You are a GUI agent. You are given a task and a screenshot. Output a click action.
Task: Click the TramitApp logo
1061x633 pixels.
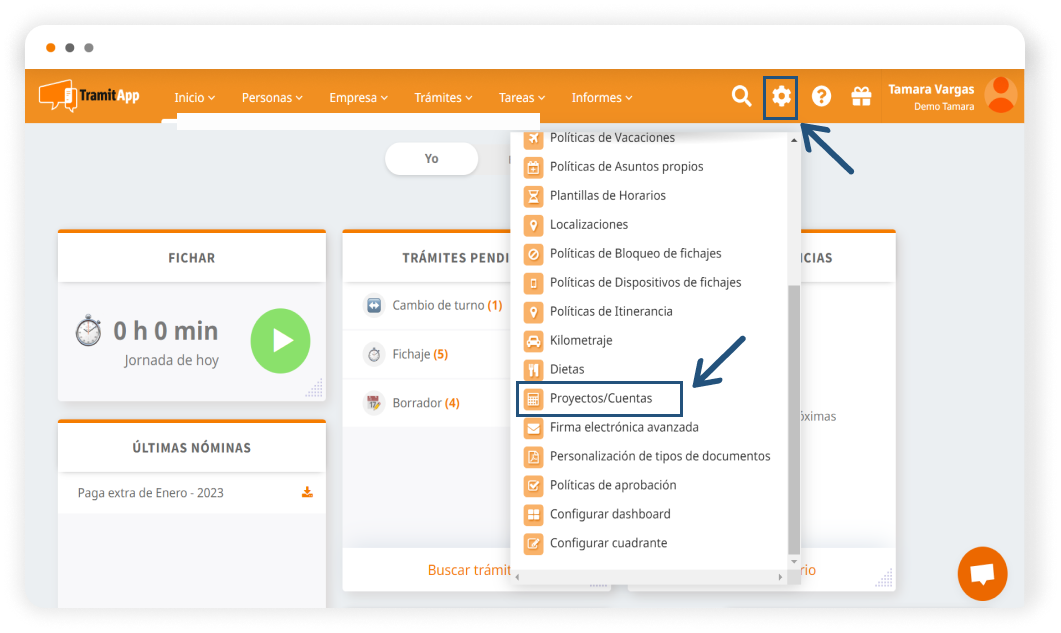click(89, 96)
